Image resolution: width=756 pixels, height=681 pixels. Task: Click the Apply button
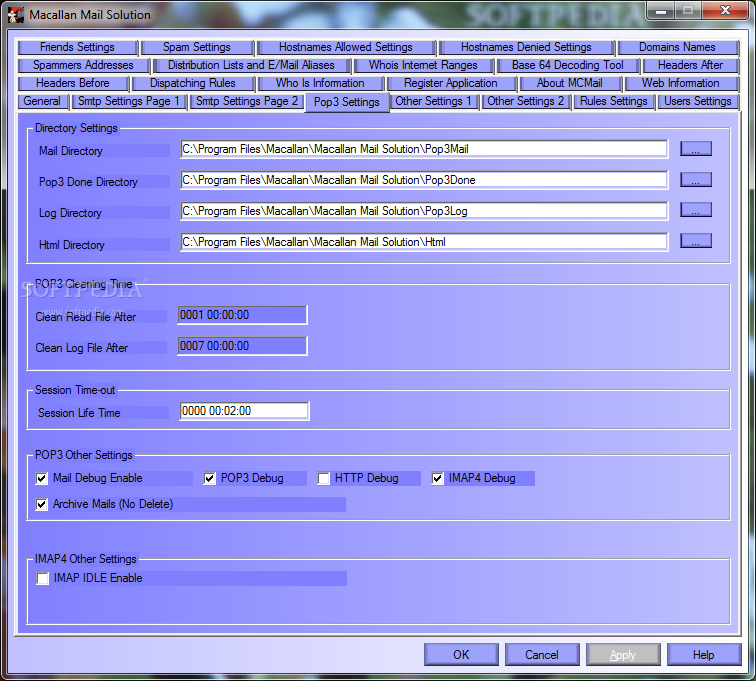[x=623, y=654]
